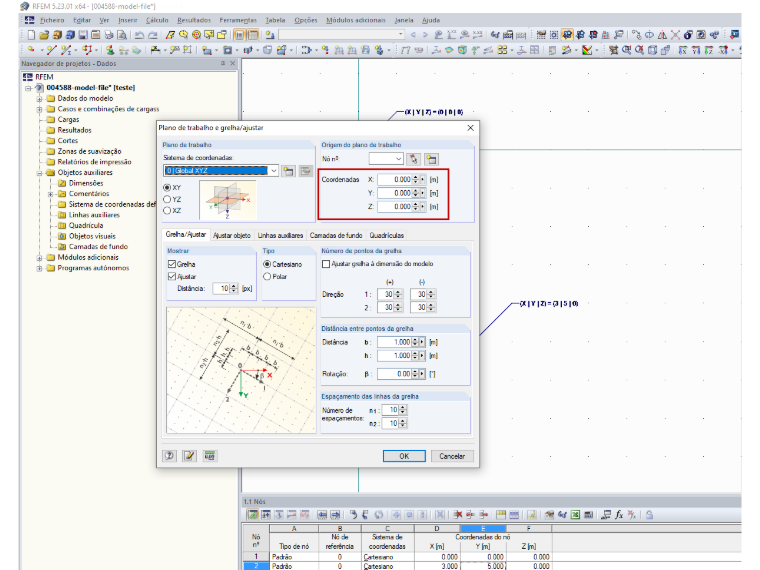
Task: Switch to the Linhas auxiliares tab
Action: point(280,236)
